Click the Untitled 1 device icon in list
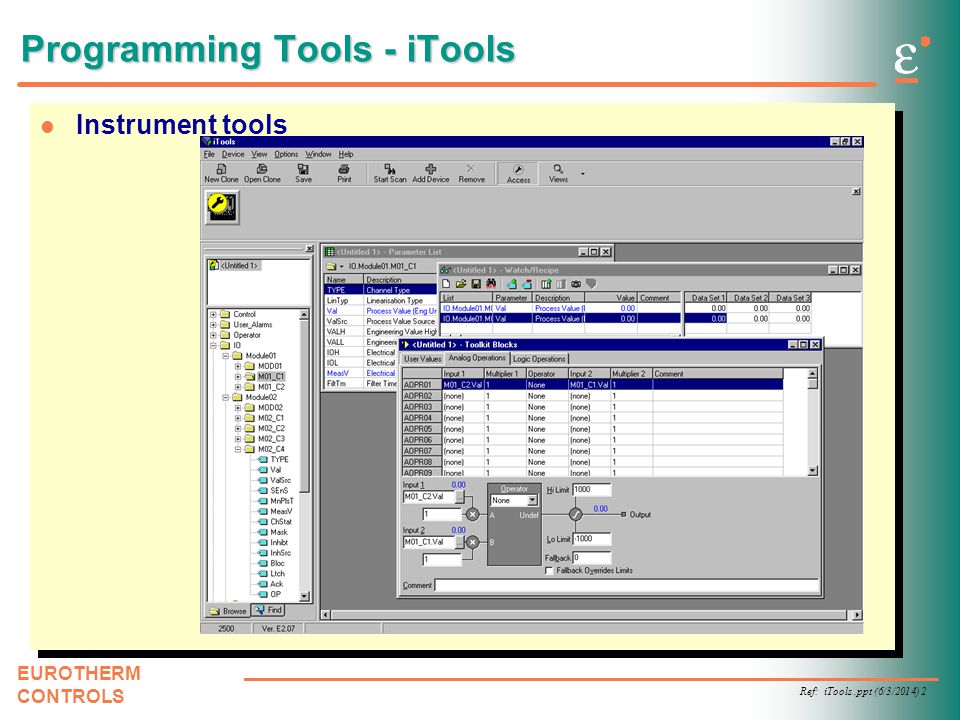The width and height of the screenshot is (960, 720). [x=214, y=265]
